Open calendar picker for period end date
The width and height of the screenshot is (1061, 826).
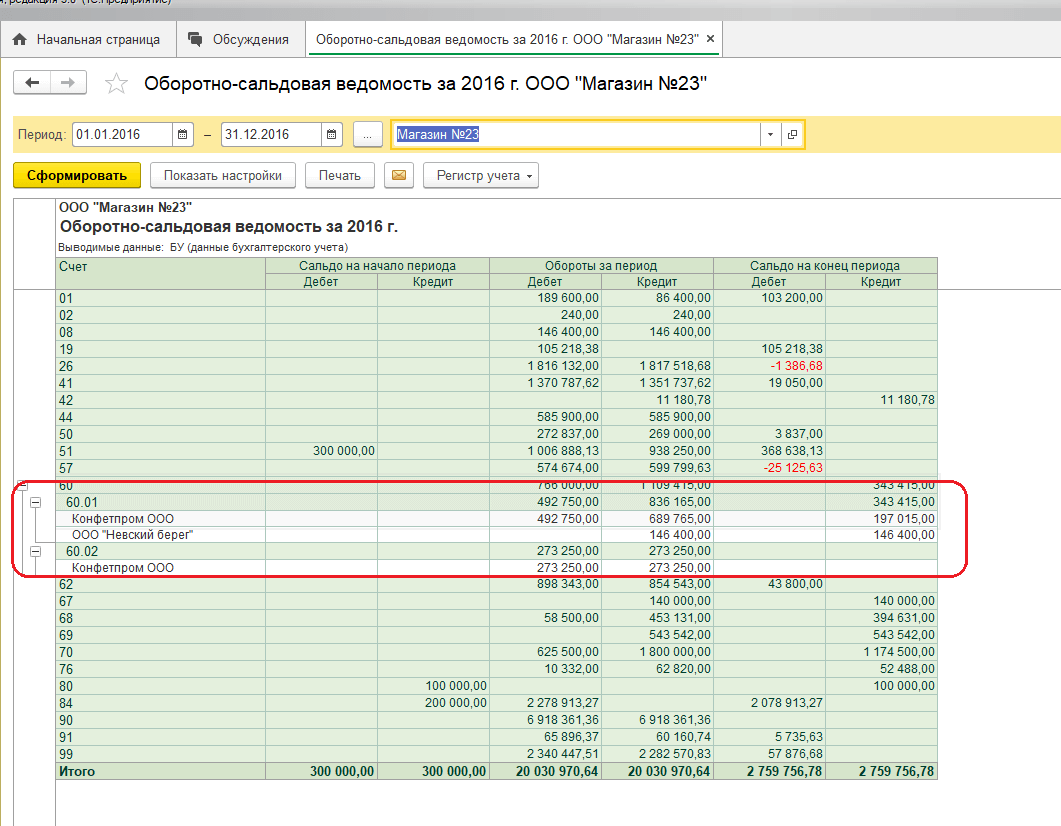(332, 135)
